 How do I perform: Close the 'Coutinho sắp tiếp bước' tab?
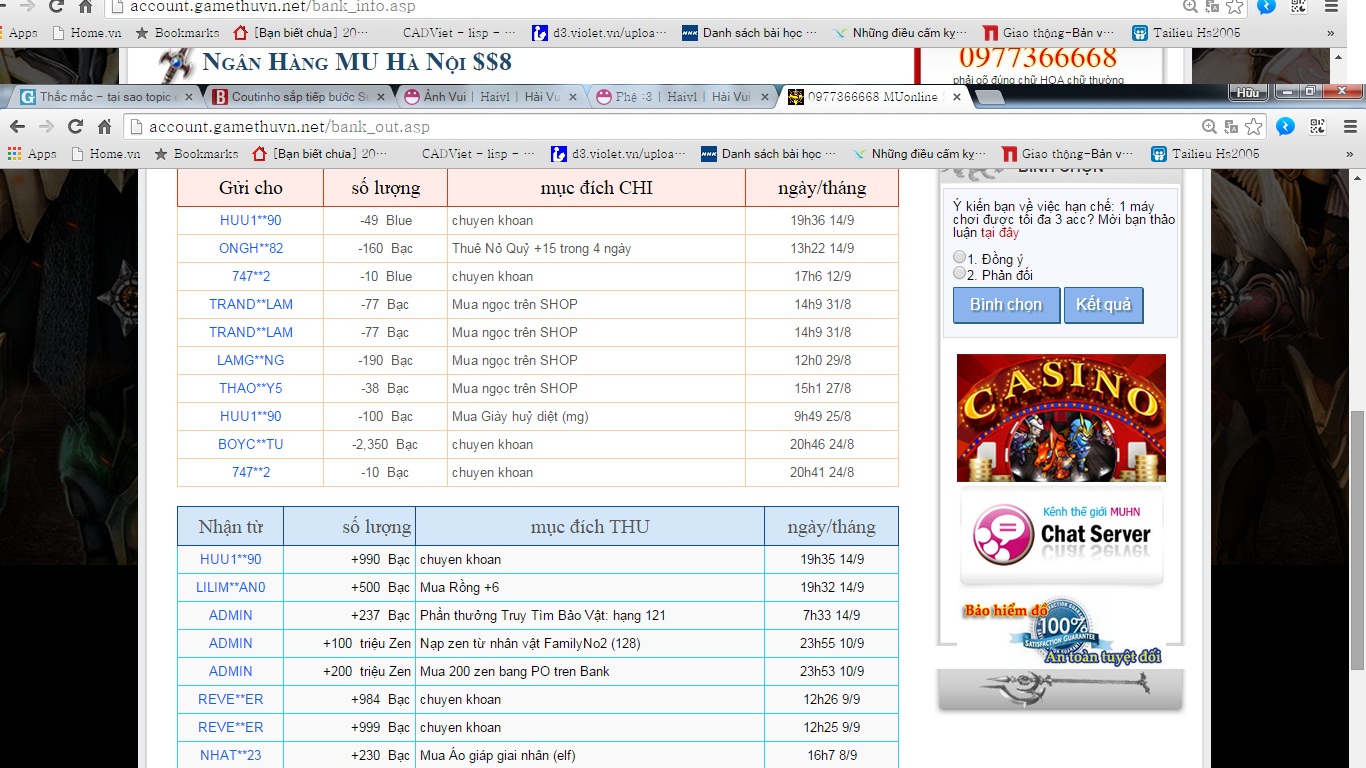[x=383, y=97]
